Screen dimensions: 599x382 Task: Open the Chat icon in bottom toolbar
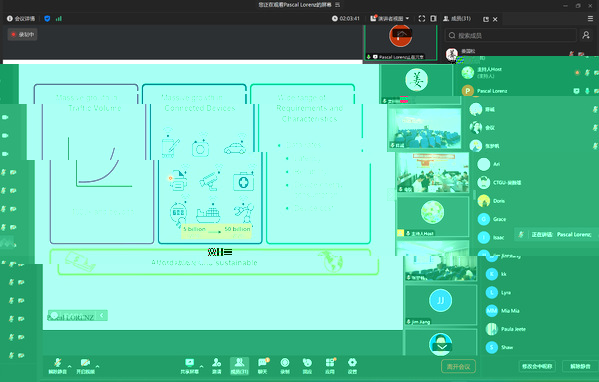tap(262, 366)
